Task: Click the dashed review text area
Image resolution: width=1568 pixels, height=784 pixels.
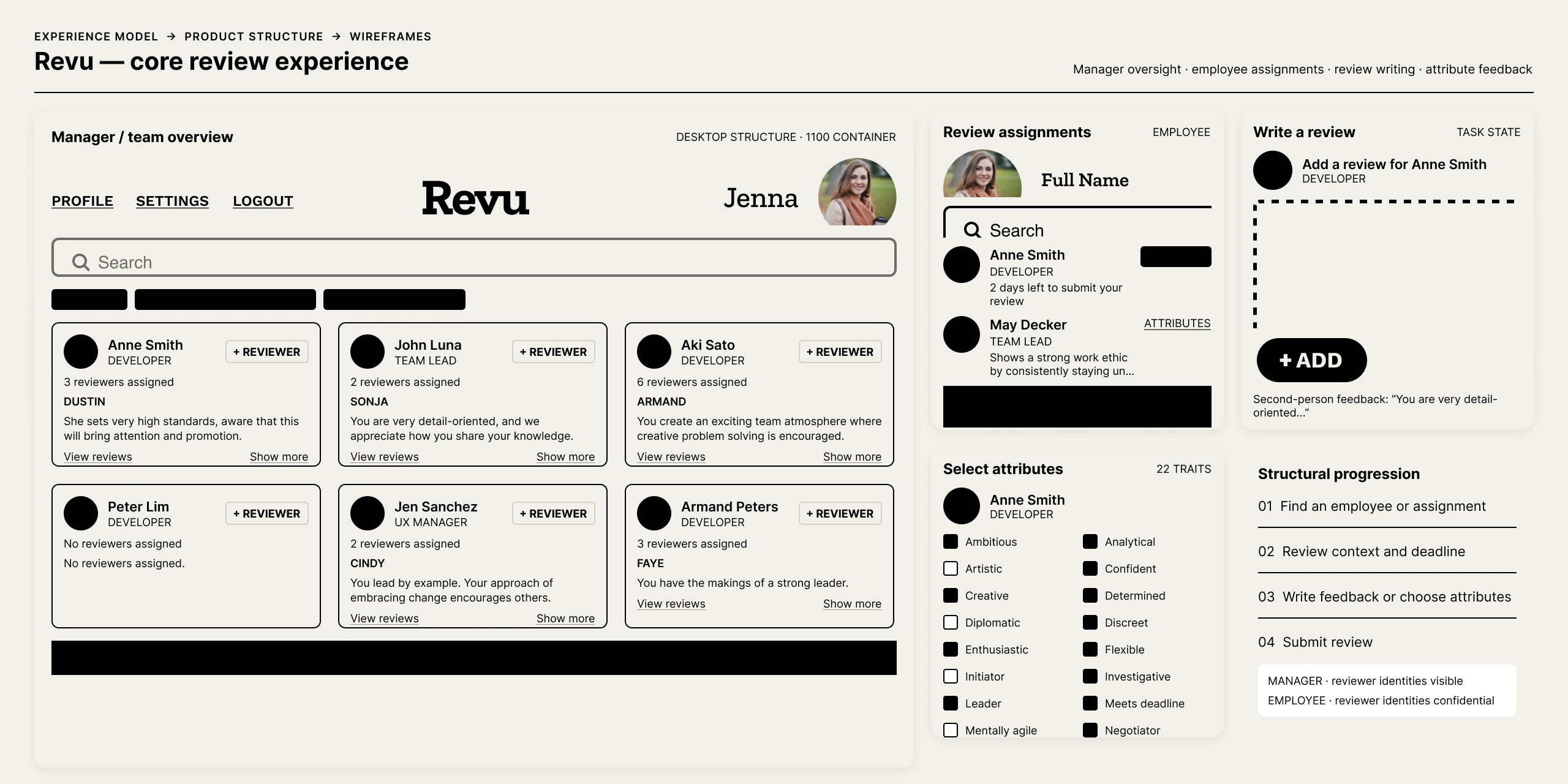Action: point(1385,263)
